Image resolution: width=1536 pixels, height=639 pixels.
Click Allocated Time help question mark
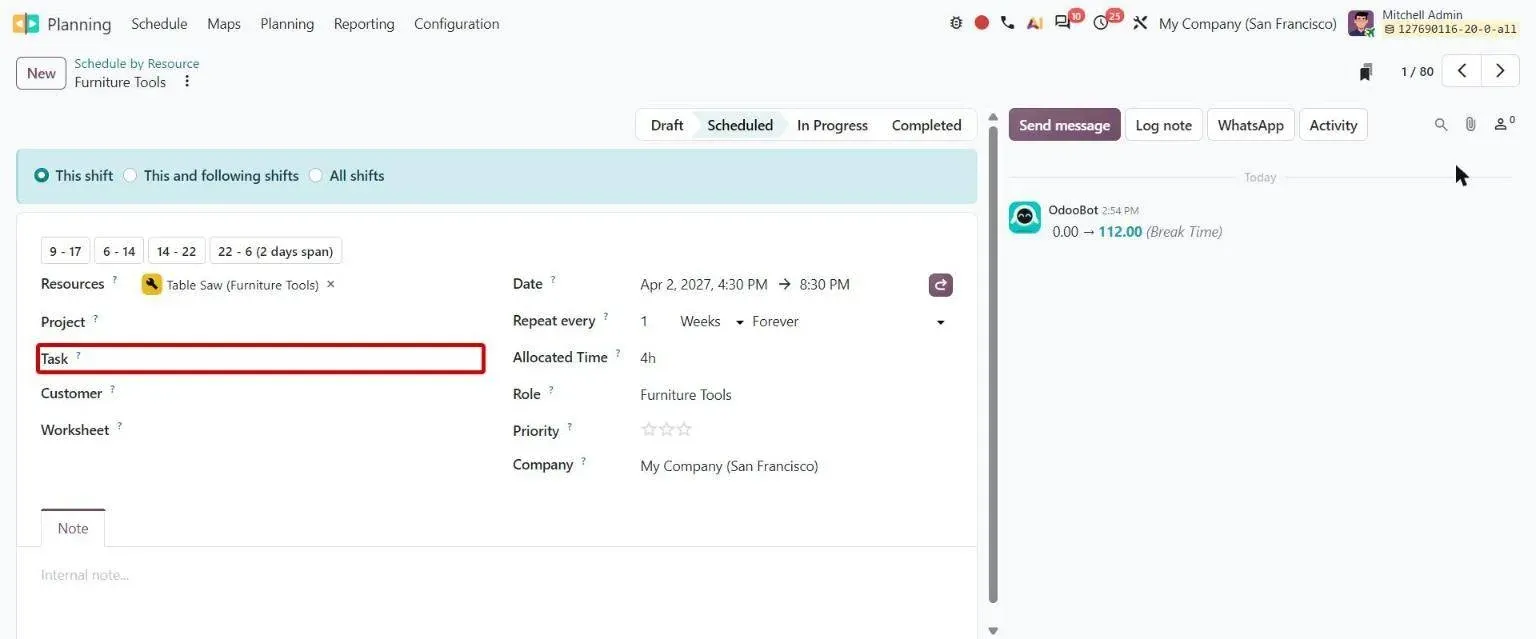coord(618,353)
